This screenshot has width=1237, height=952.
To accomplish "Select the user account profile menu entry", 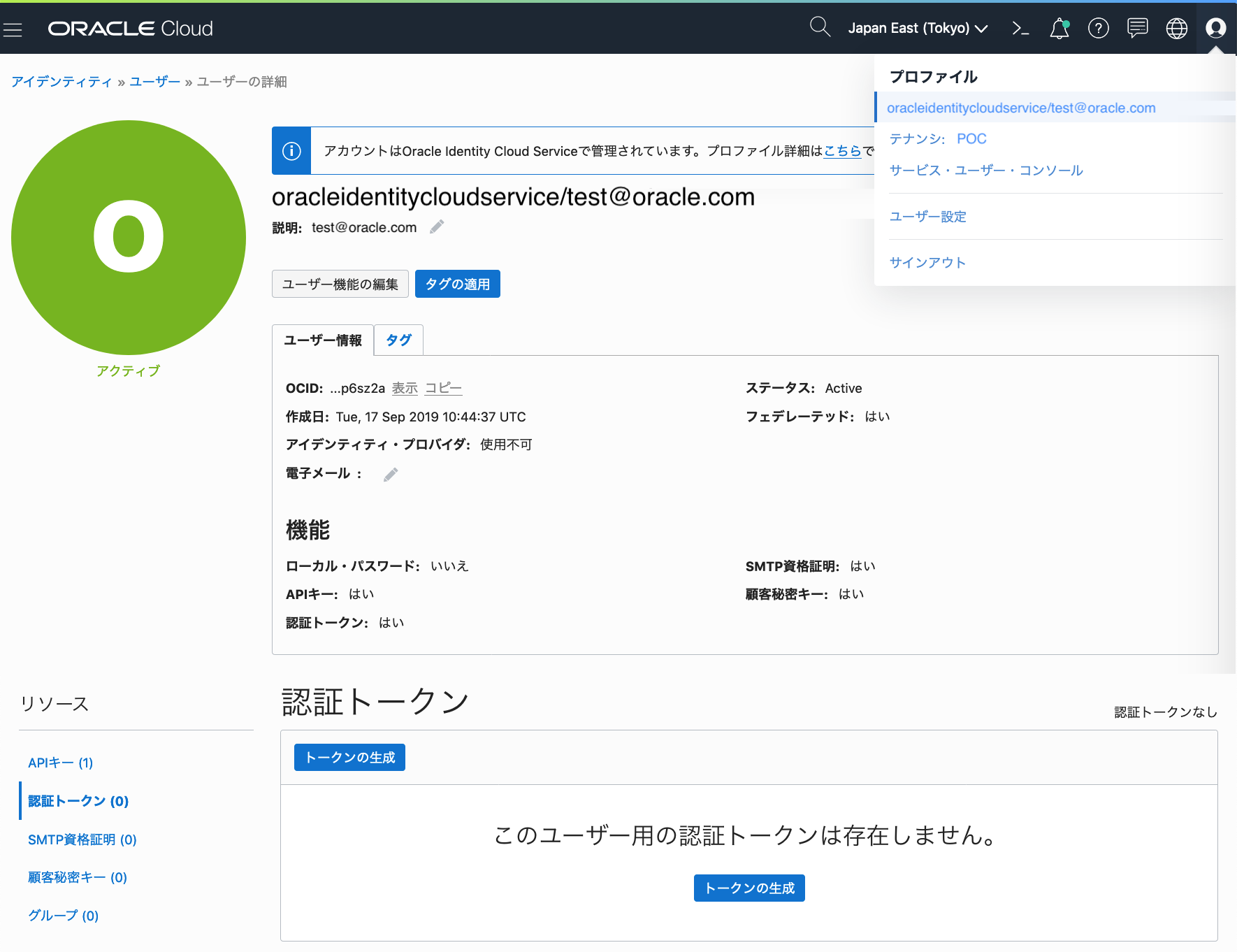I will pyautogui.click(x=1055, y=108).
